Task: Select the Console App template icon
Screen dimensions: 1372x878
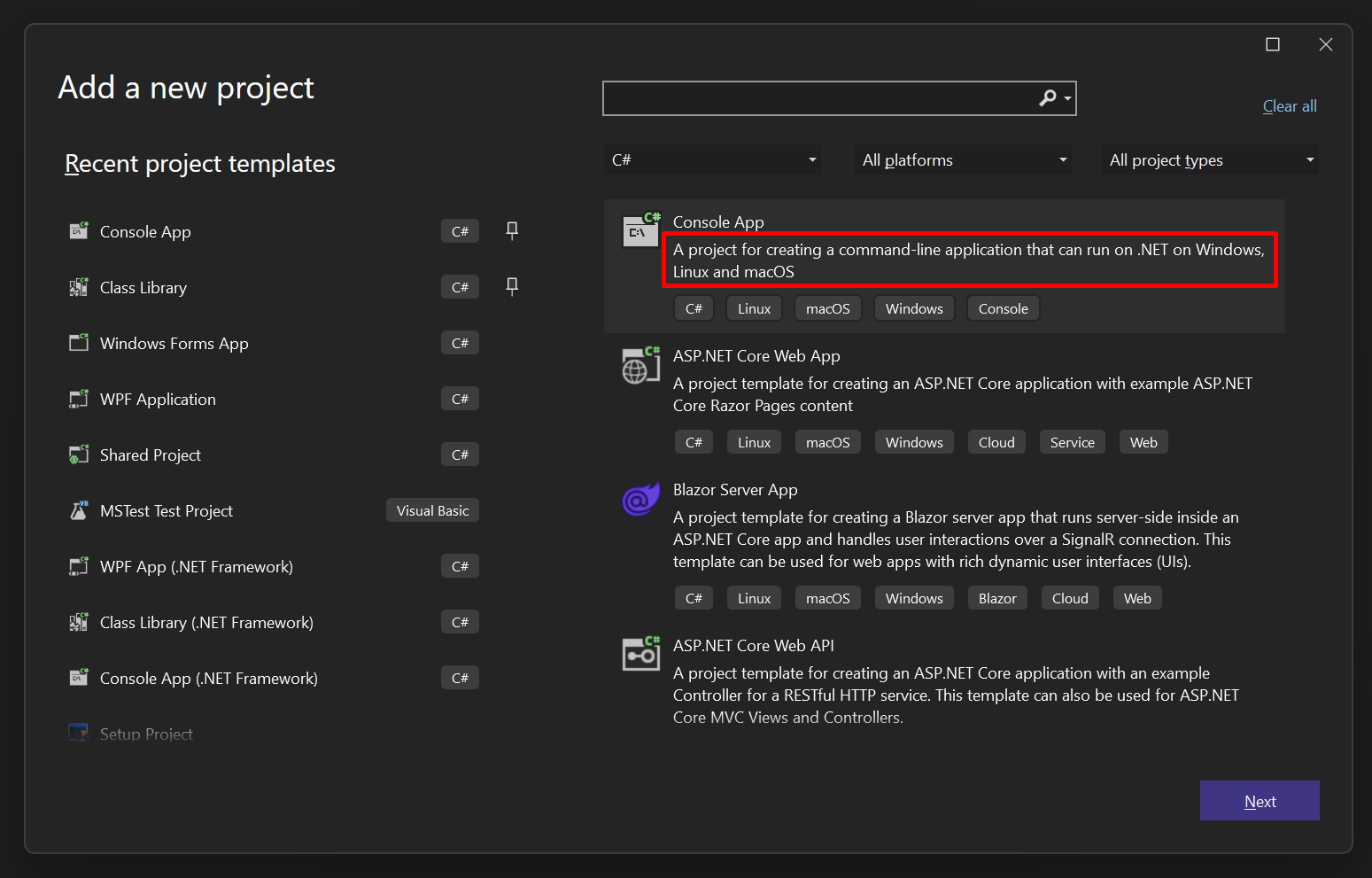Action: [640, 230]
